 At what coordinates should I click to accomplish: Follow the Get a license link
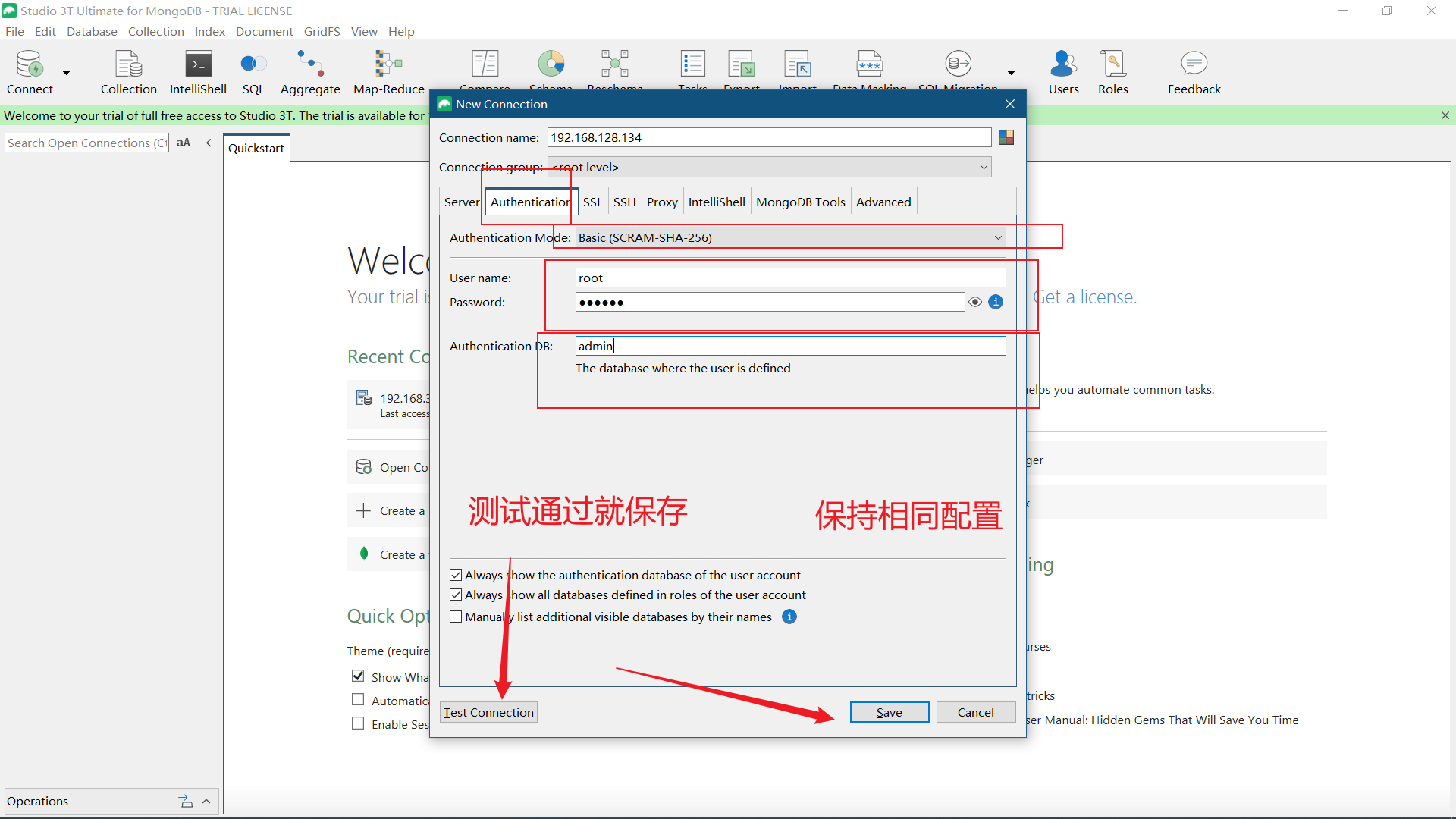coord(1084,297)
